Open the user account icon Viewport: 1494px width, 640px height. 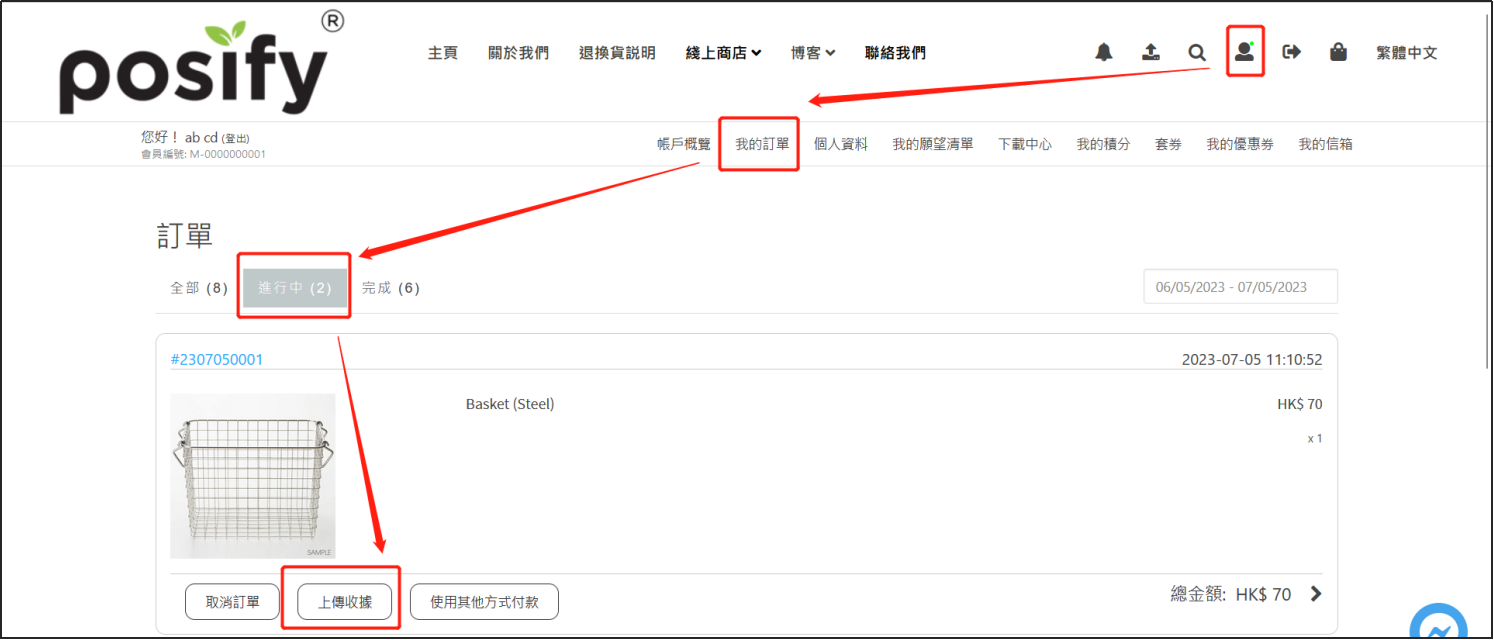point(1244,52)
